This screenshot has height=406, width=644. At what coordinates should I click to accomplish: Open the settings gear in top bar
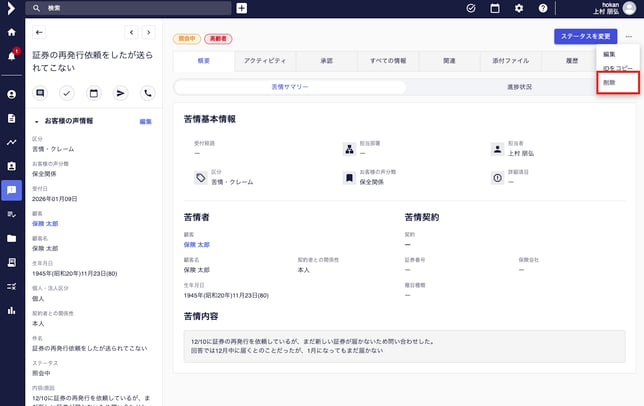519,8
